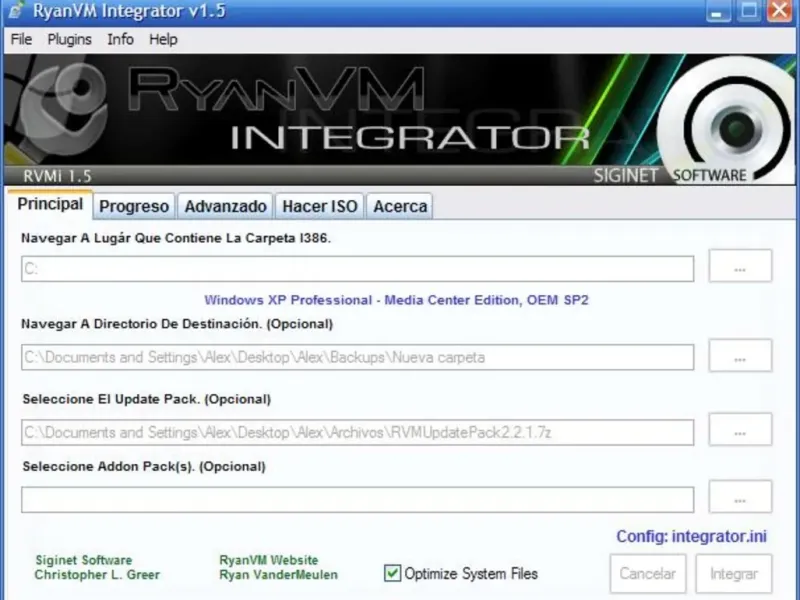Browse for Addon Pack files
This screenshot has height=600, width=800.
click(740, 496)
